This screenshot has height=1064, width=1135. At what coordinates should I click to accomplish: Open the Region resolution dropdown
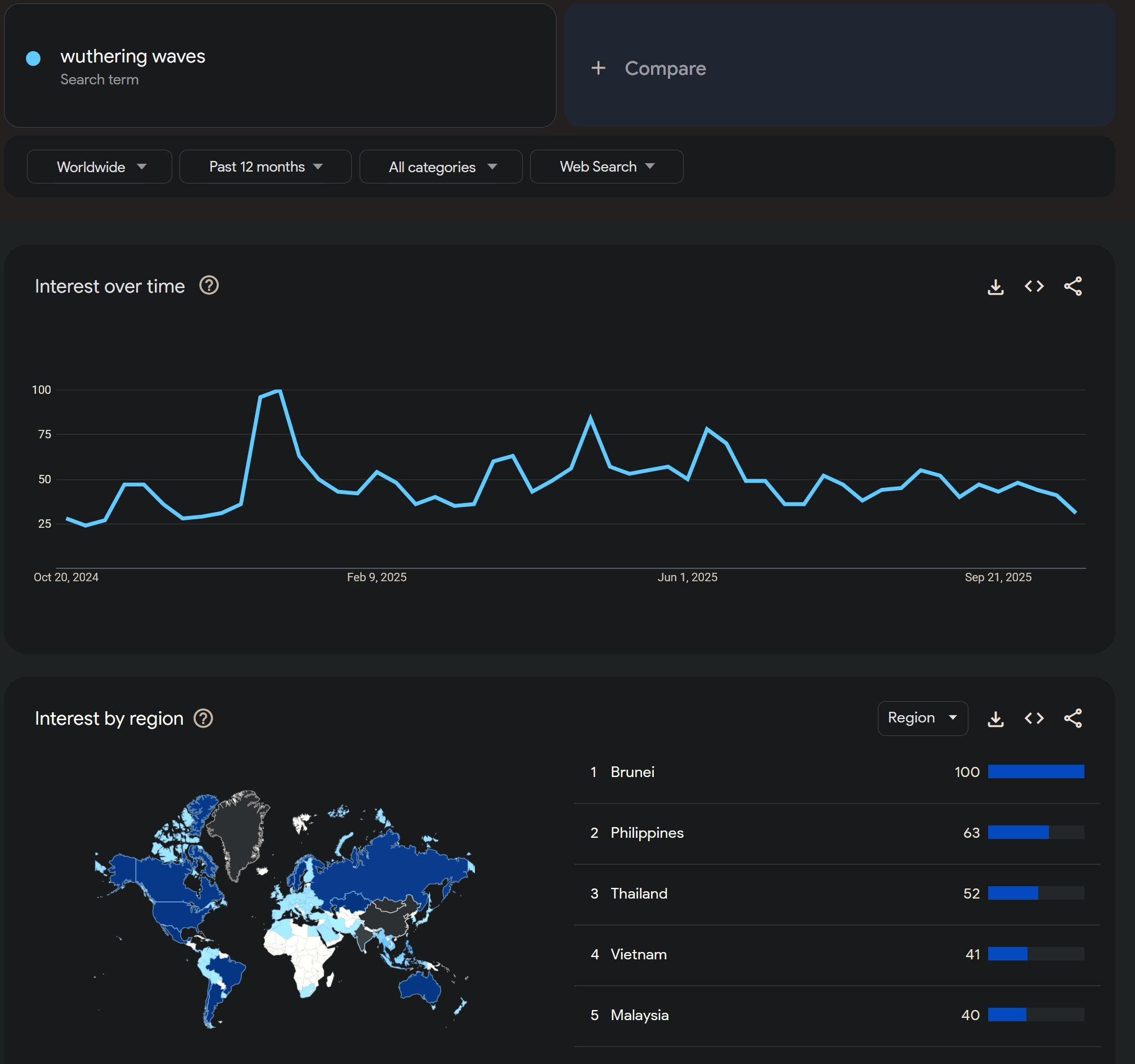click(x=922, y=718)
